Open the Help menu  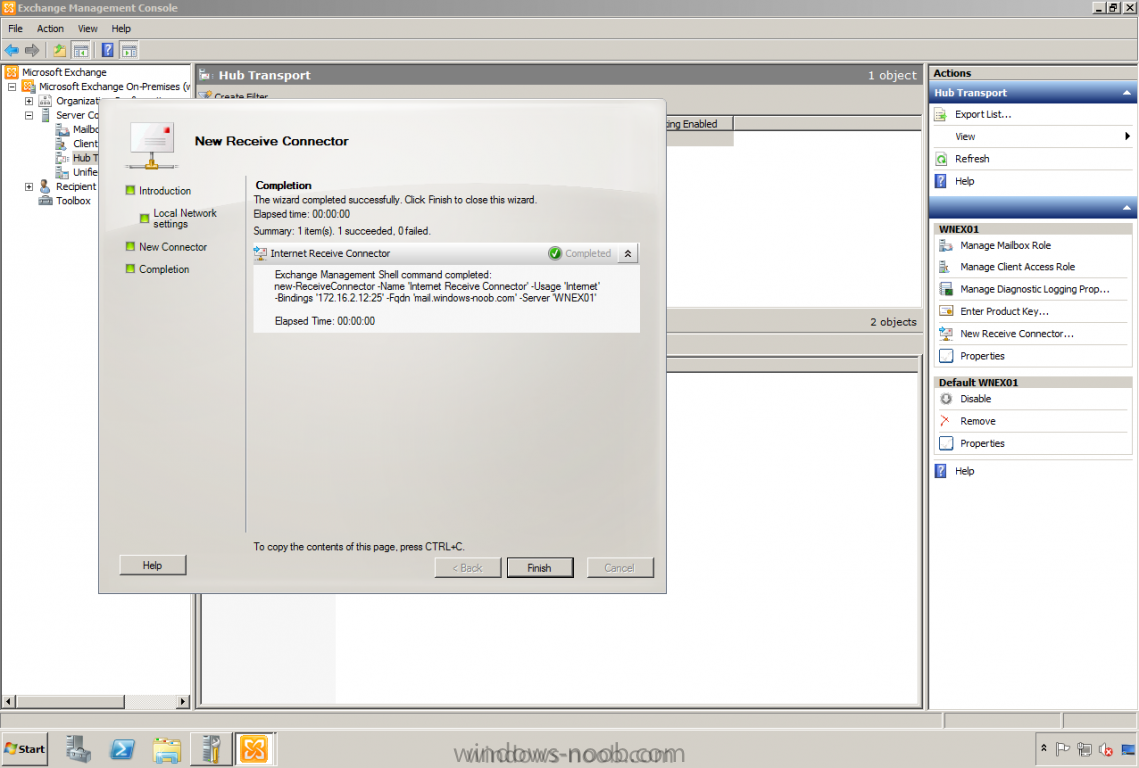(x=121, y=28)
